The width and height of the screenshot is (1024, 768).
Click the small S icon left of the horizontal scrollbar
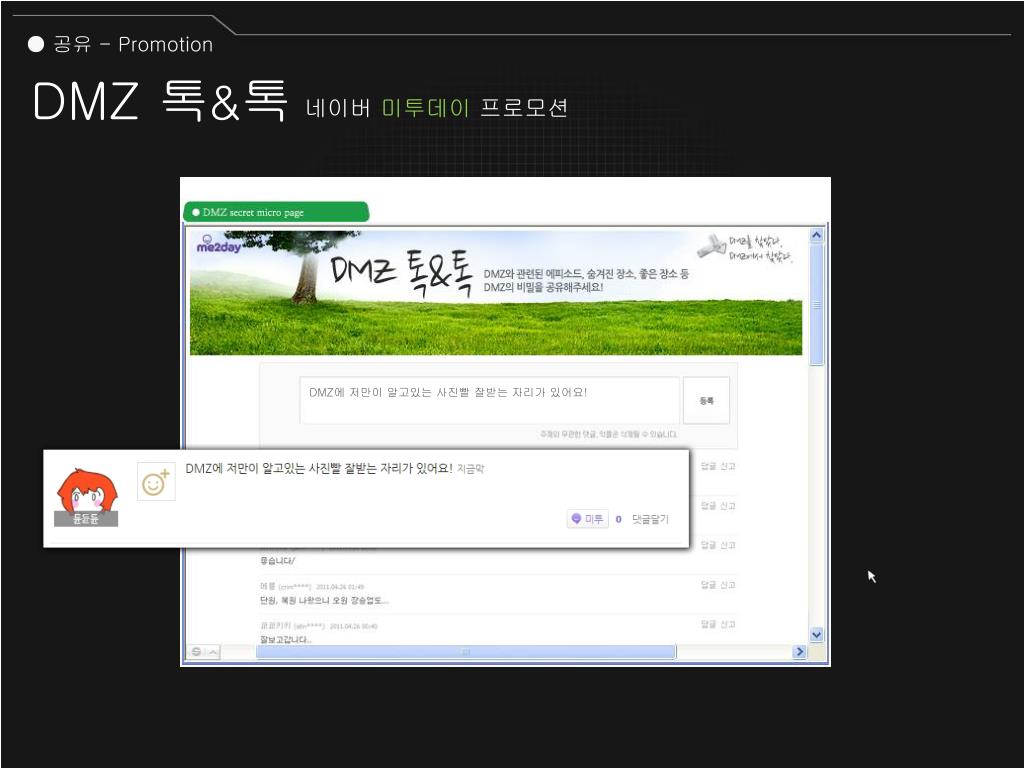click(196, 652)
